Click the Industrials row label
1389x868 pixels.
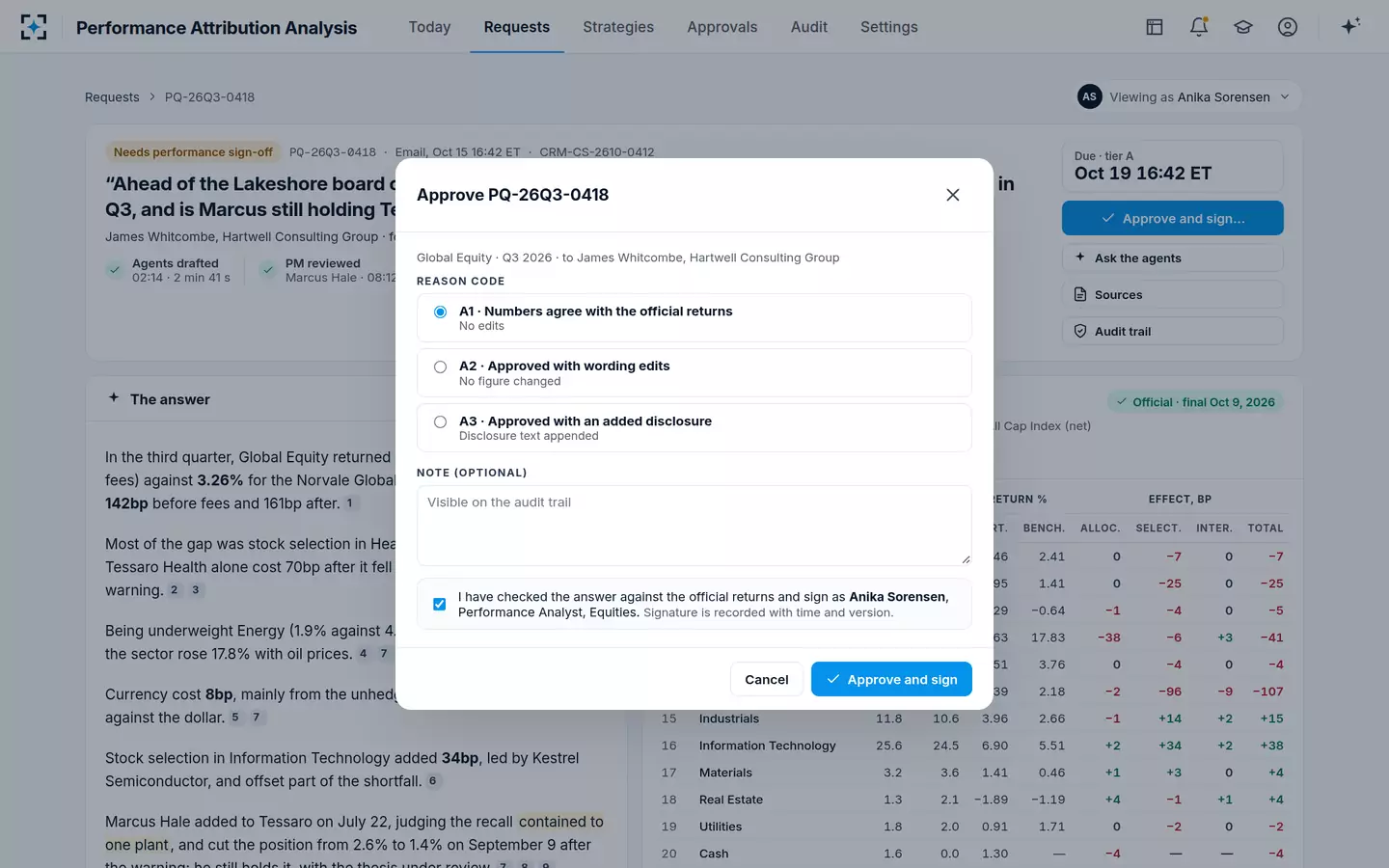pos(729,719)
